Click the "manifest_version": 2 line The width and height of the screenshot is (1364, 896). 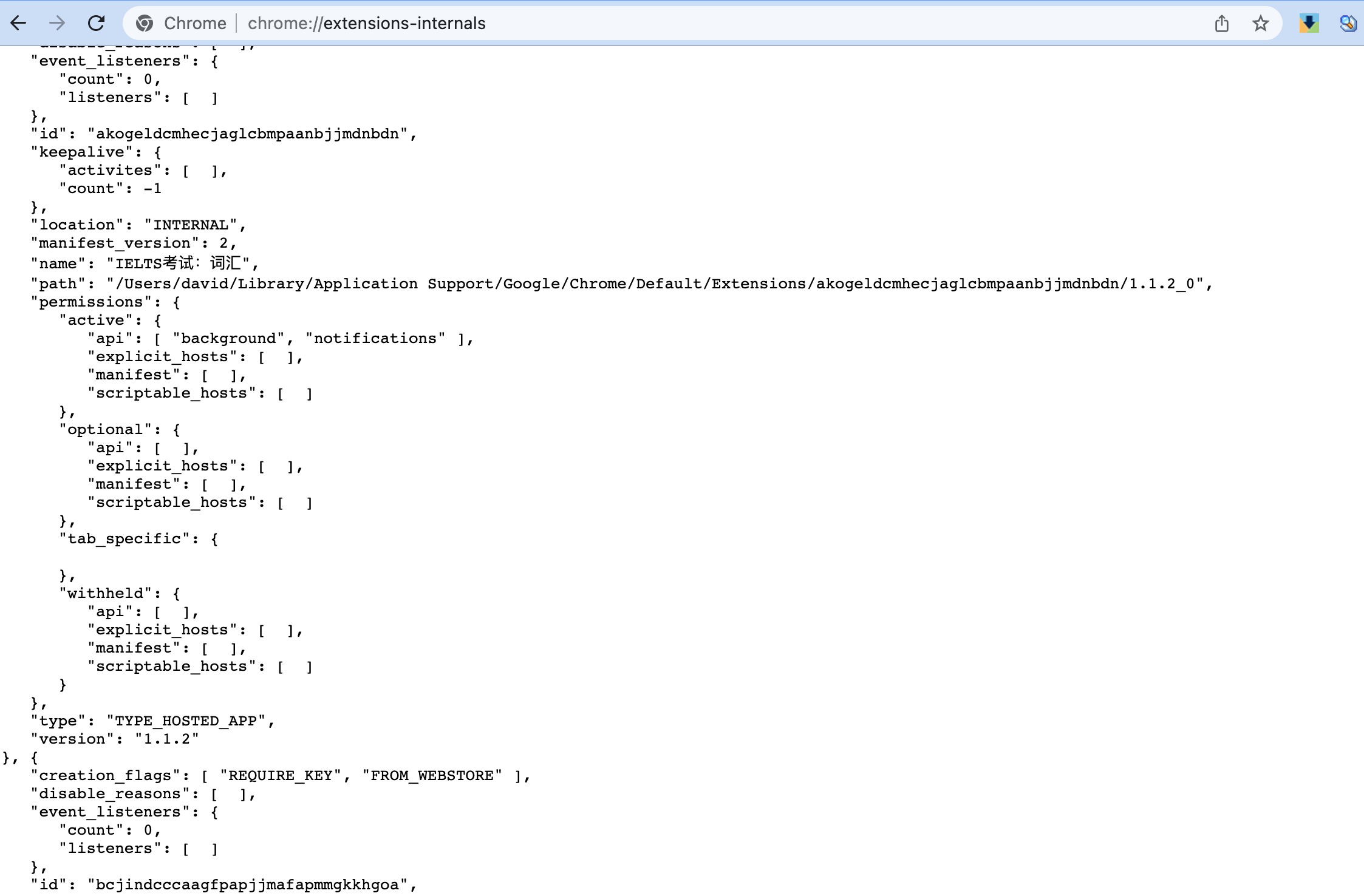coord(134,243)
